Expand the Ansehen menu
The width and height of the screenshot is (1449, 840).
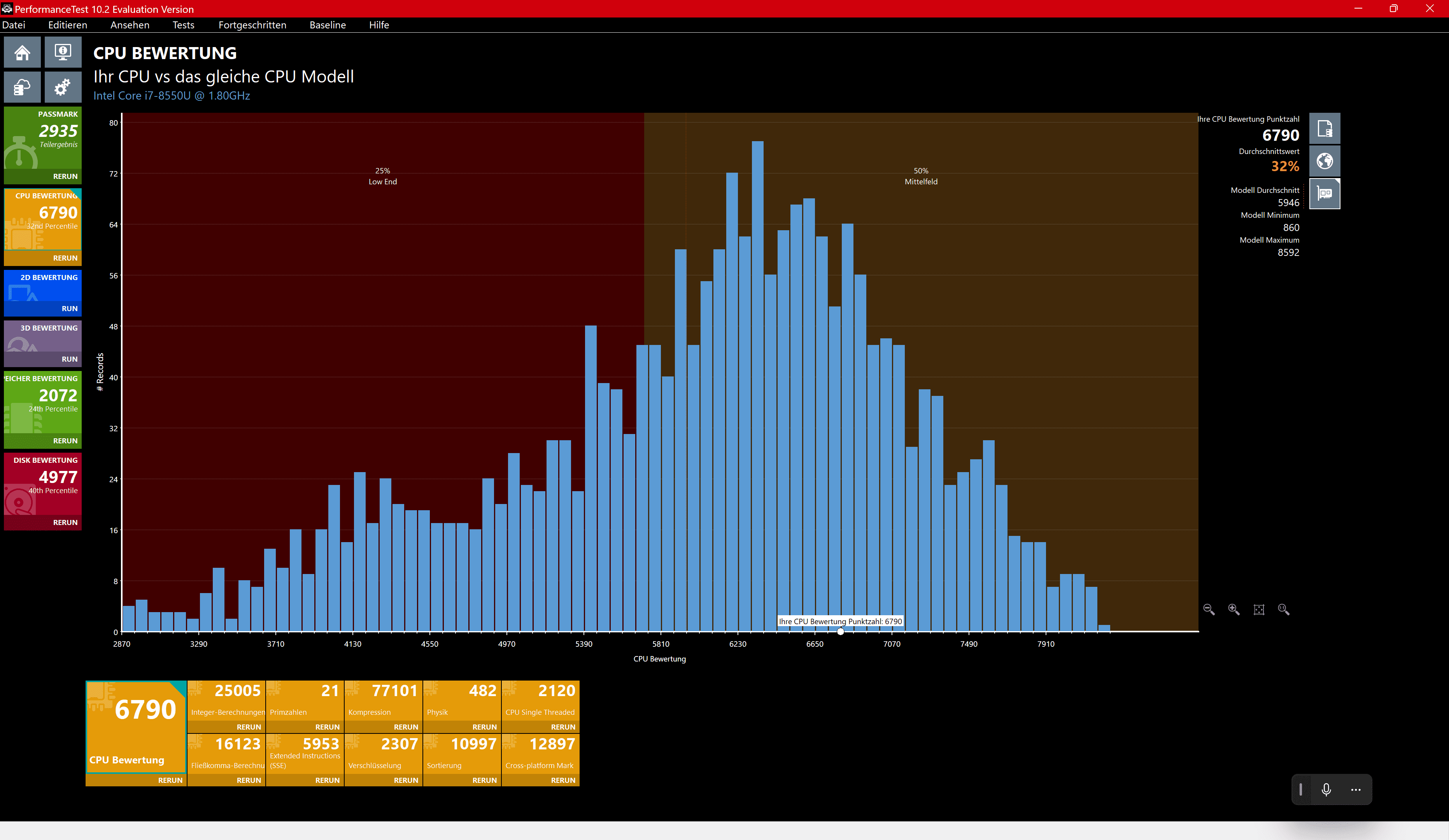point(130,25)
